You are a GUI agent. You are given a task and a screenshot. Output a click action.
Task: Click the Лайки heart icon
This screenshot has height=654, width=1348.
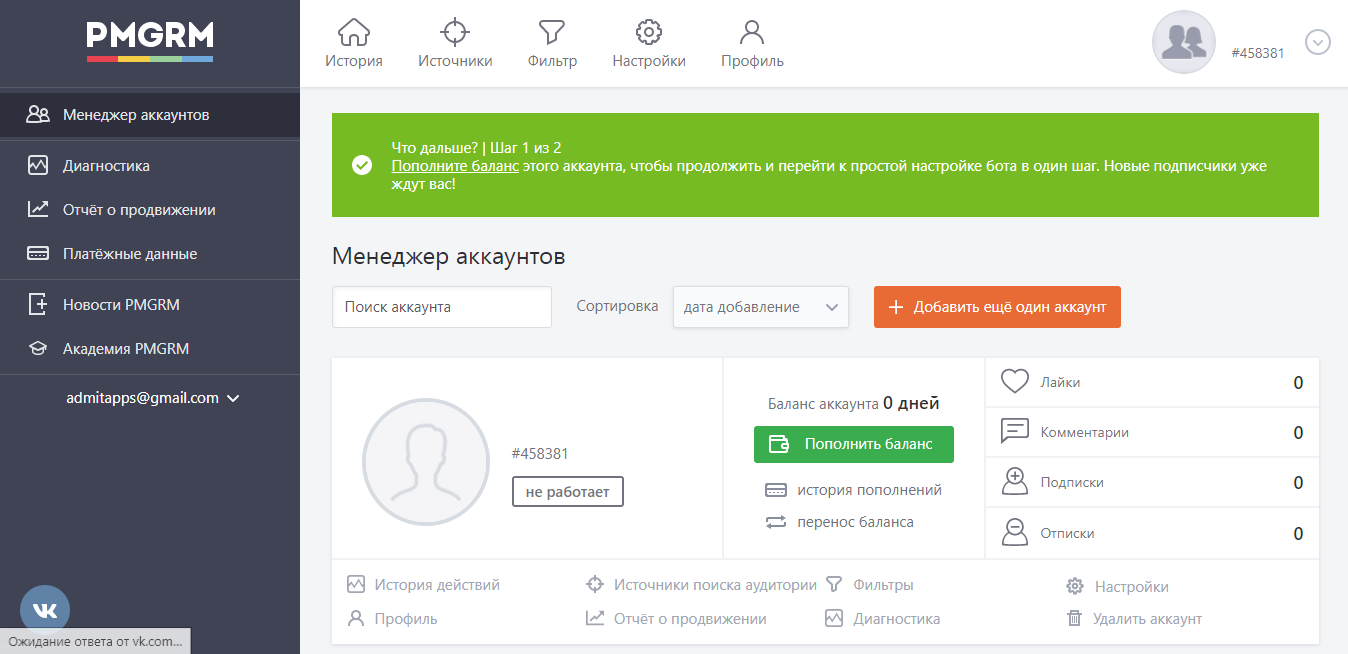coord(1015,381)
